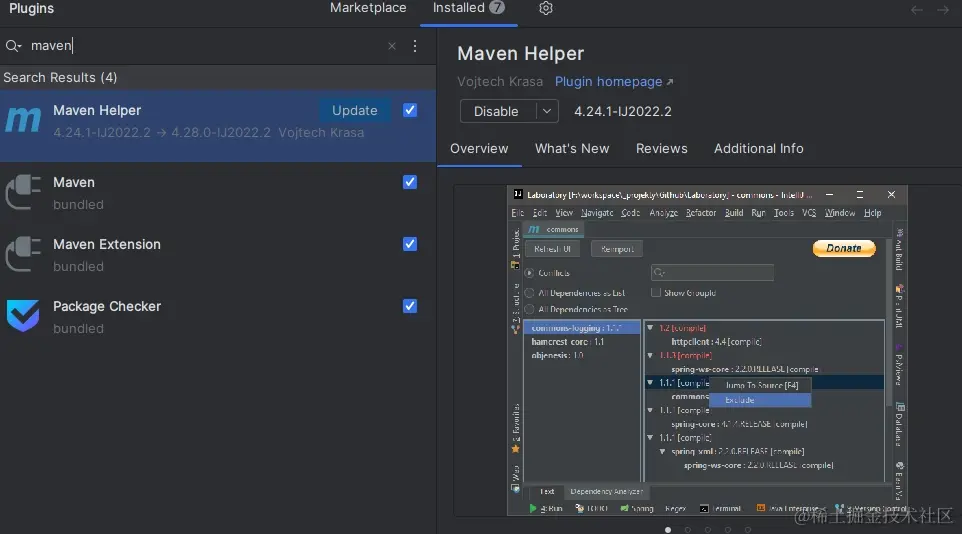Click the Maven Helper screenshot preview
The image size is (962, 534).
tap(707, 350)
